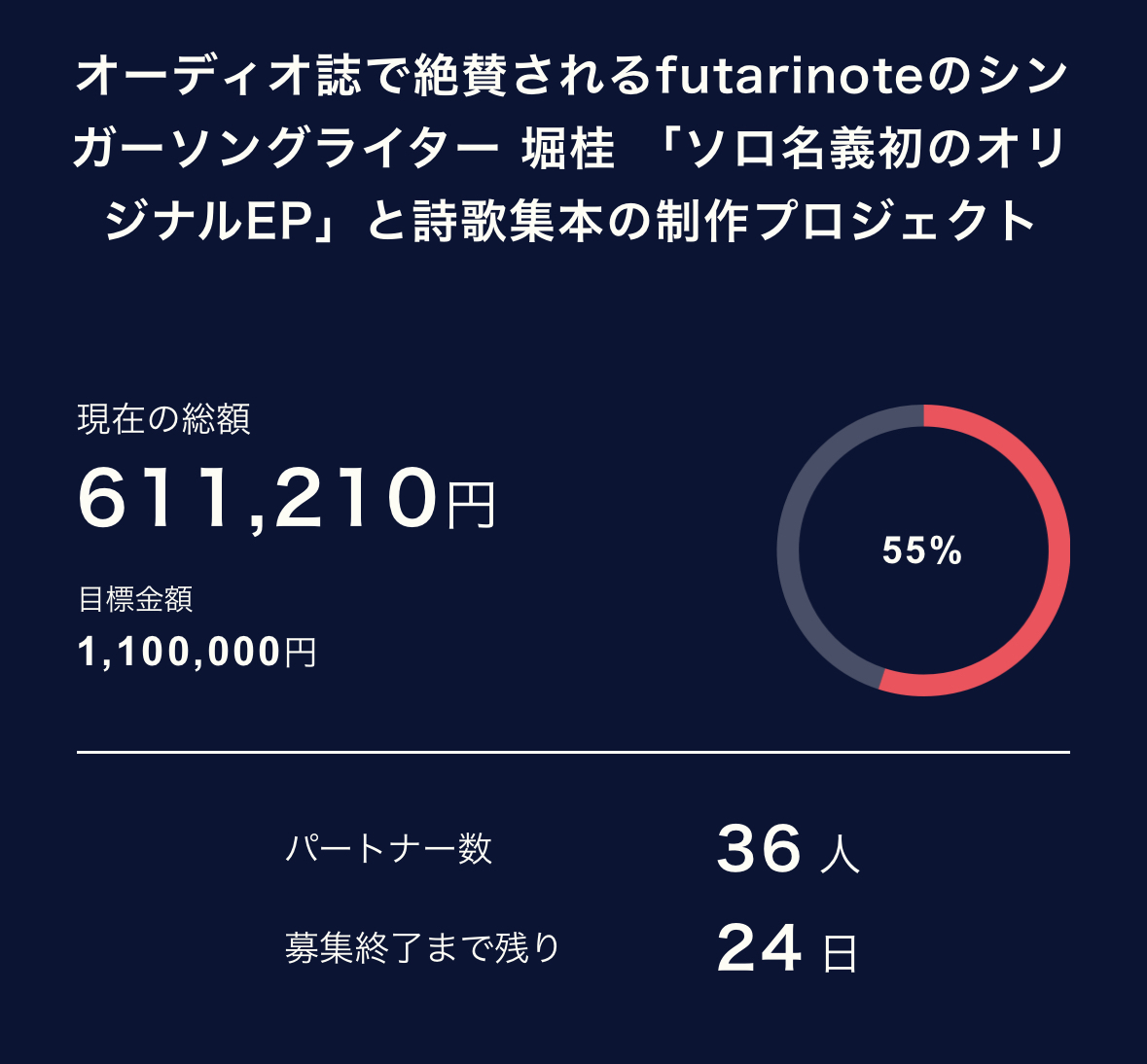Click the 現在の総額 label
This screenshot has width=1147, height=1064.
pyautogui.click(x=164, y=419)
